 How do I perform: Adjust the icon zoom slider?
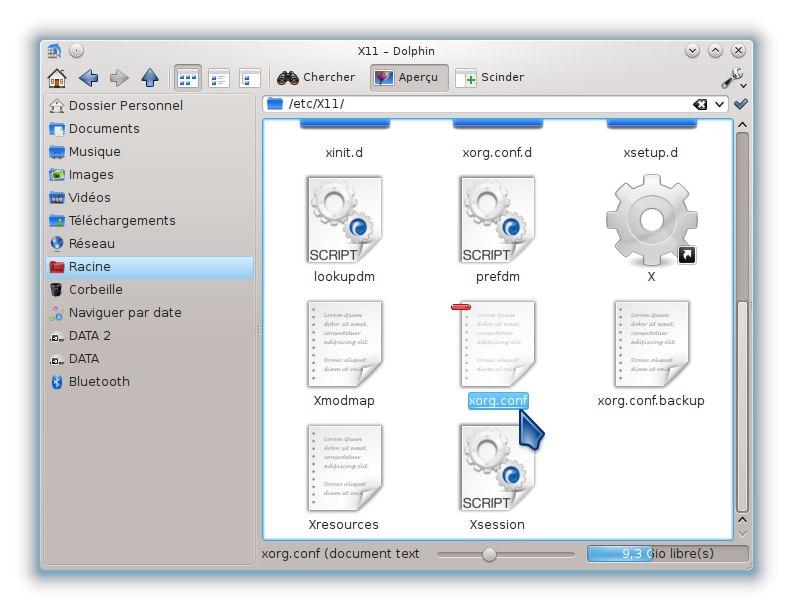(x=489, y=554)
